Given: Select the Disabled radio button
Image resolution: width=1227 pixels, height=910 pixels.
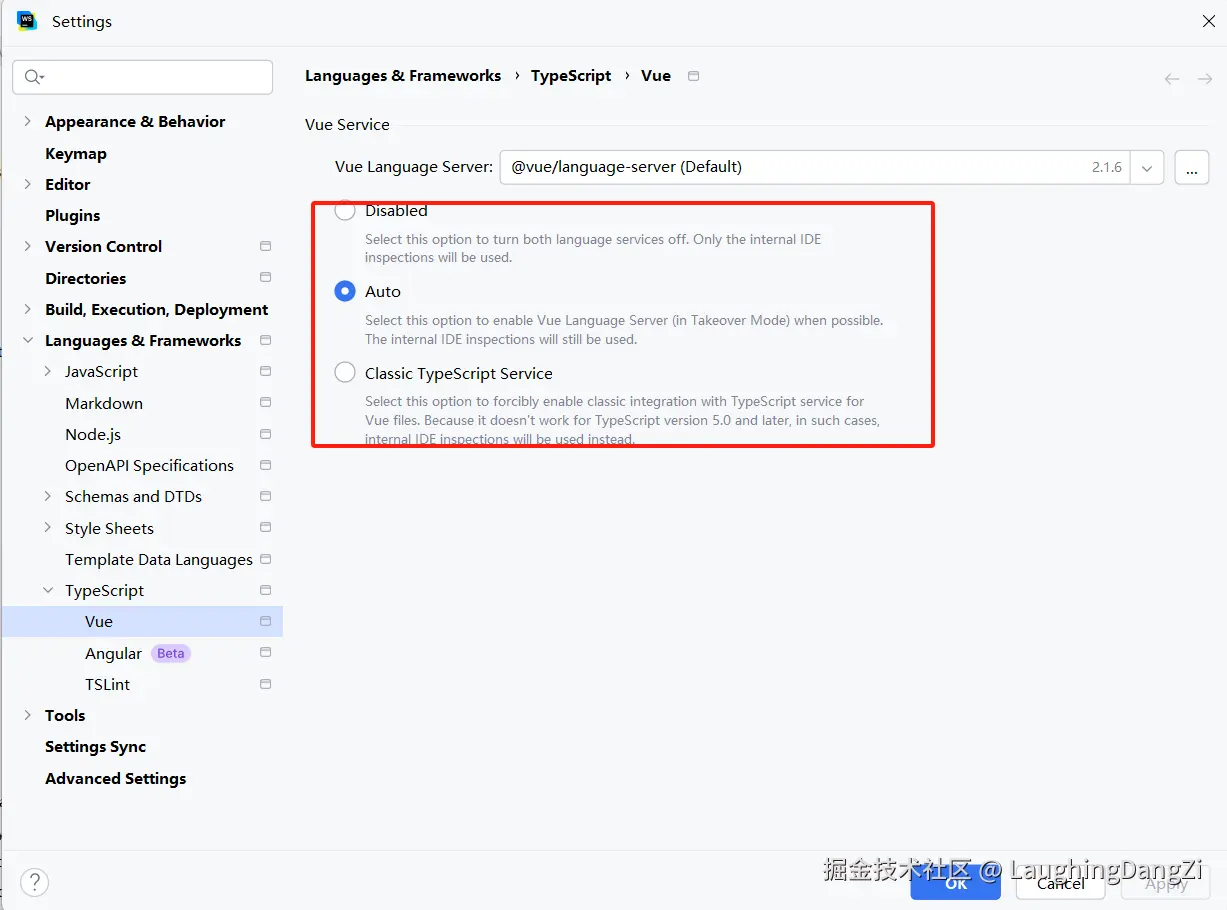Looking at the screenshot, I should pyautogui.click(x=345, y=211).
